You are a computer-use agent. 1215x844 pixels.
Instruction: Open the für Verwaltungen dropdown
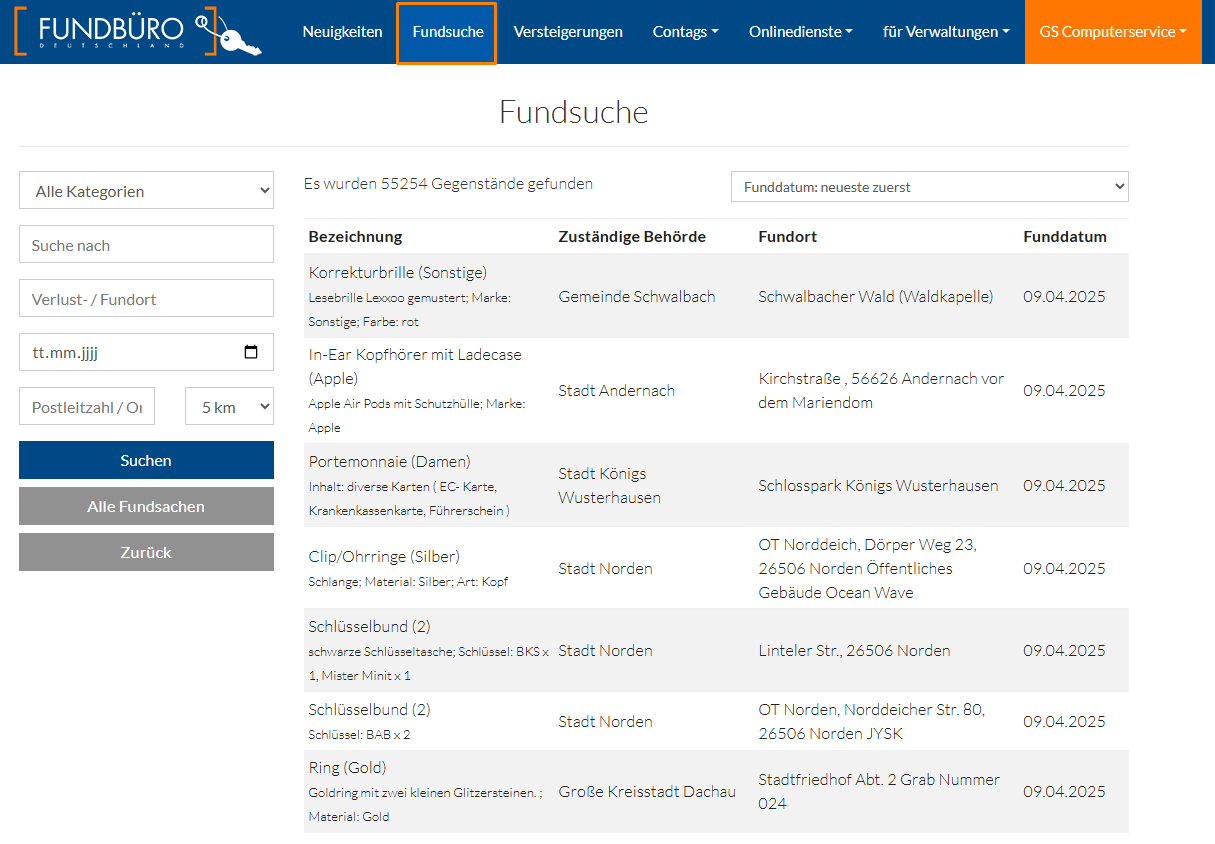click(x=946, y=32)
